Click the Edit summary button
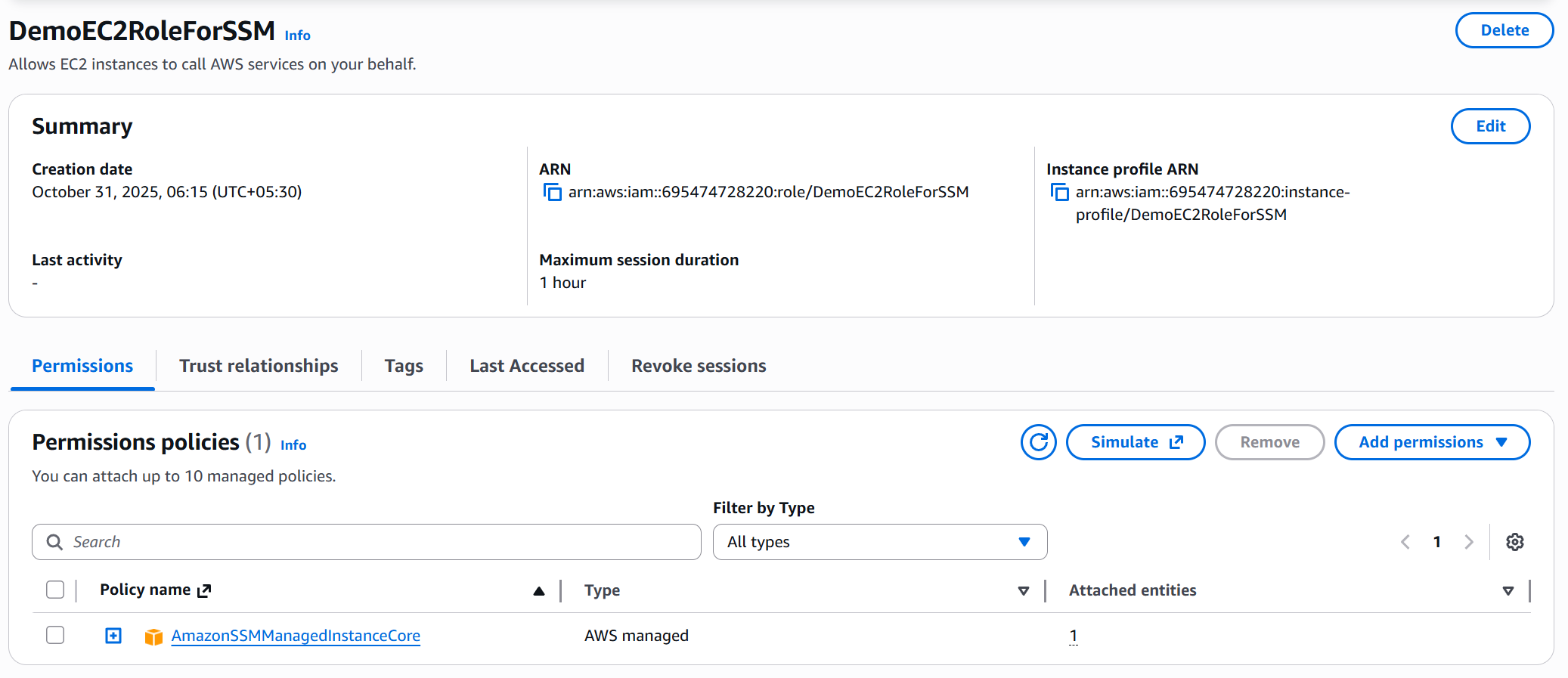This screenshot has width=1568, height=678. click(x=1490, y=126)
